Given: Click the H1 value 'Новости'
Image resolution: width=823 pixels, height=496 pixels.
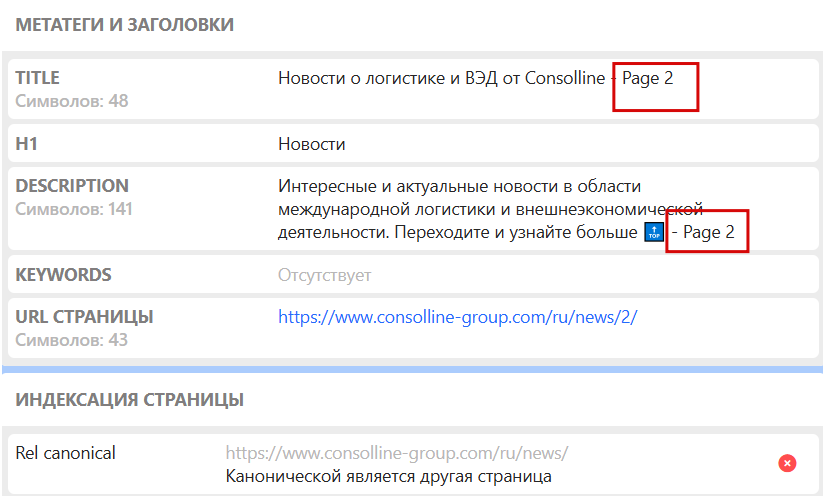Looking at the screenshot, I should [312, 144].
